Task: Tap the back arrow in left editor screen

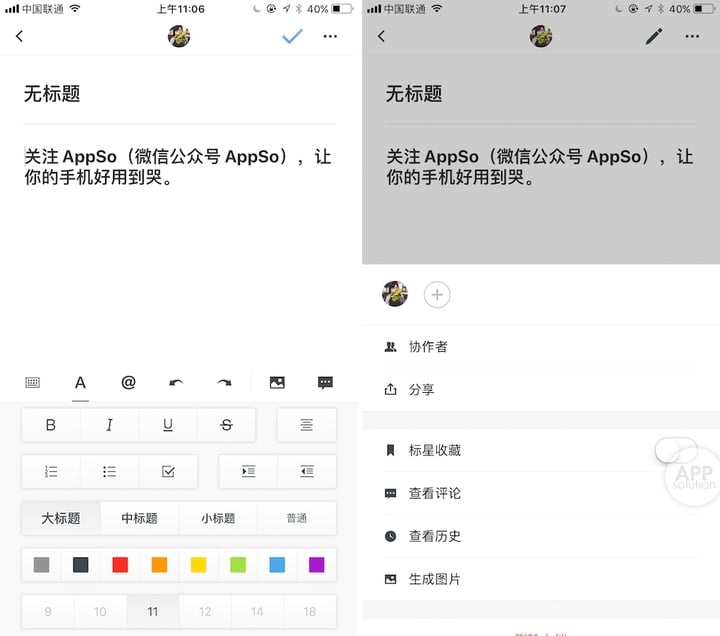Action: 19,36
